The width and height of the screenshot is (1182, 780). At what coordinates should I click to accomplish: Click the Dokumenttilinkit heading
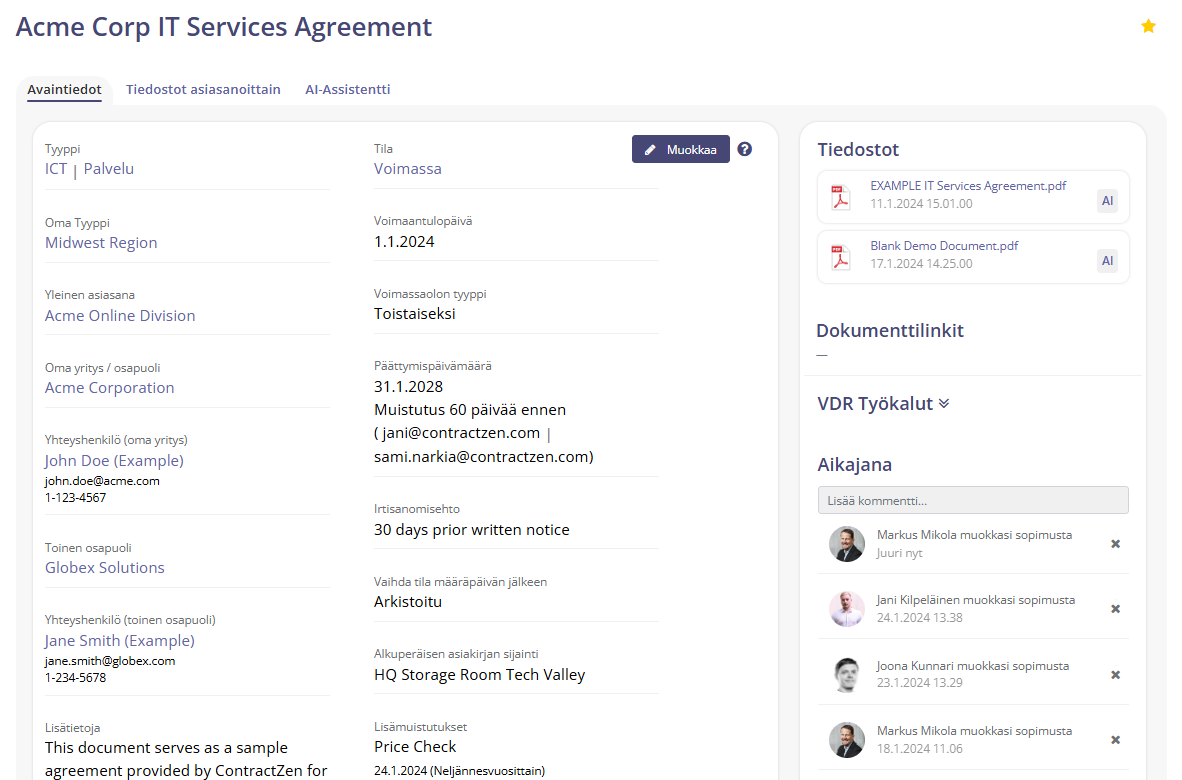pos(890,330)
